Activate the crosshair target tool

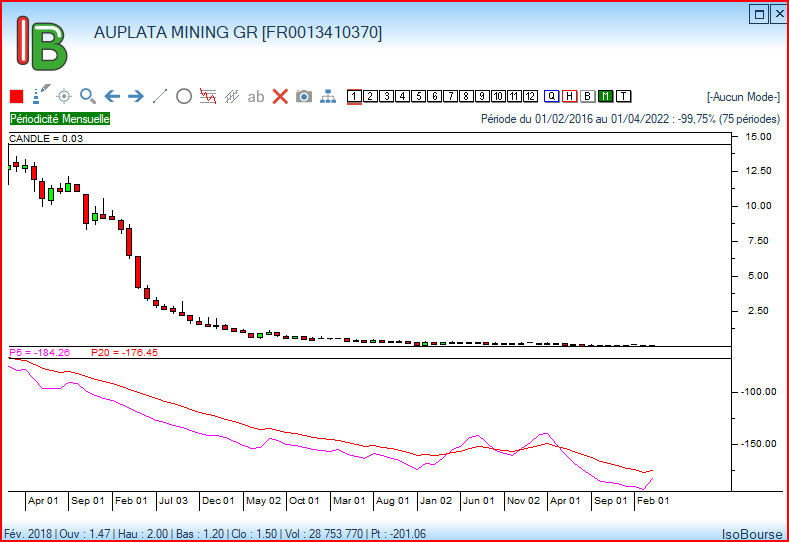tap(64, 96)
